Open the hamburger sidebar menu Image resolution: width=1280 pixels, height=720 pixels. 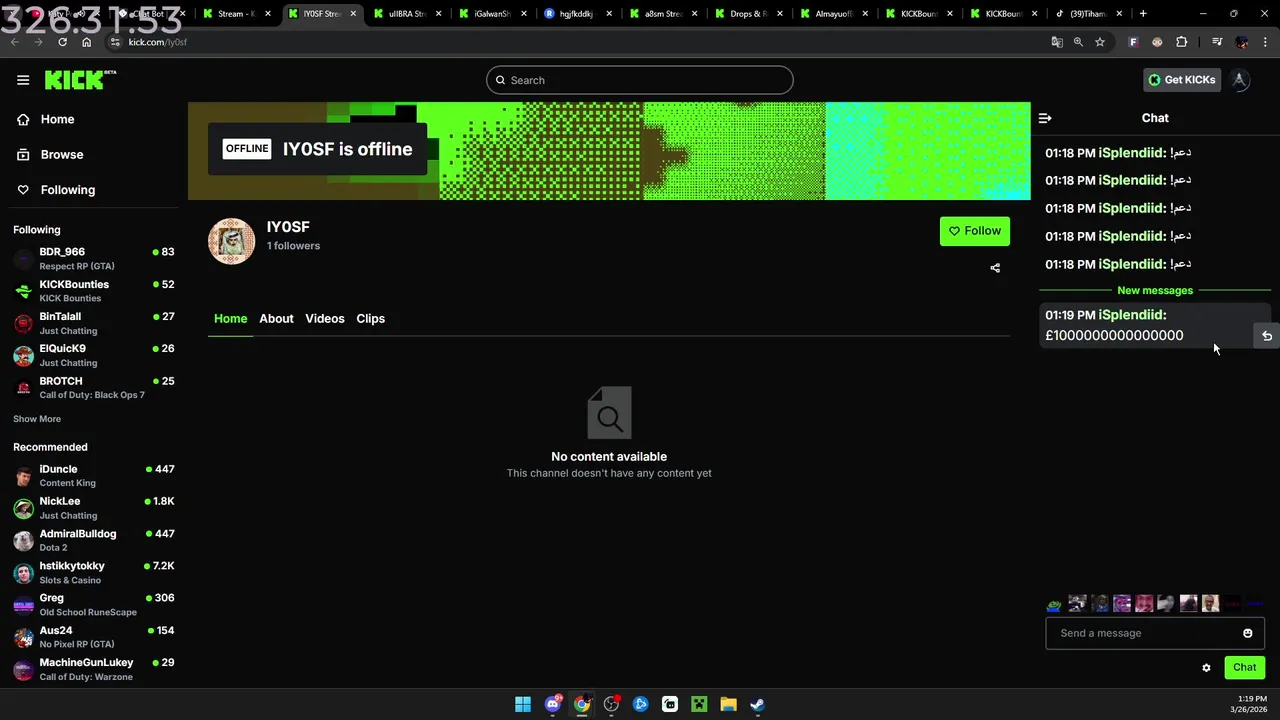click(23, 80)
